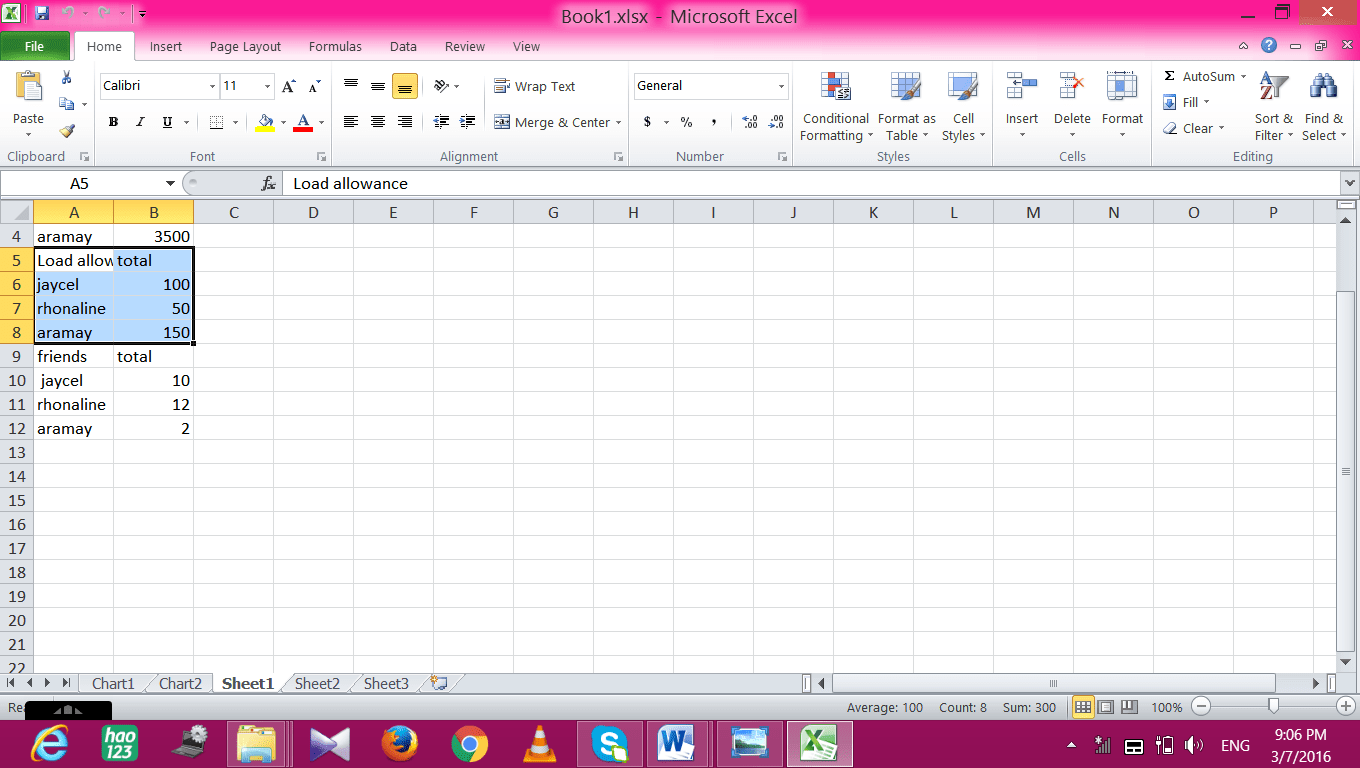
Task: Open Find & Select binoculars
Action: 1323,107
